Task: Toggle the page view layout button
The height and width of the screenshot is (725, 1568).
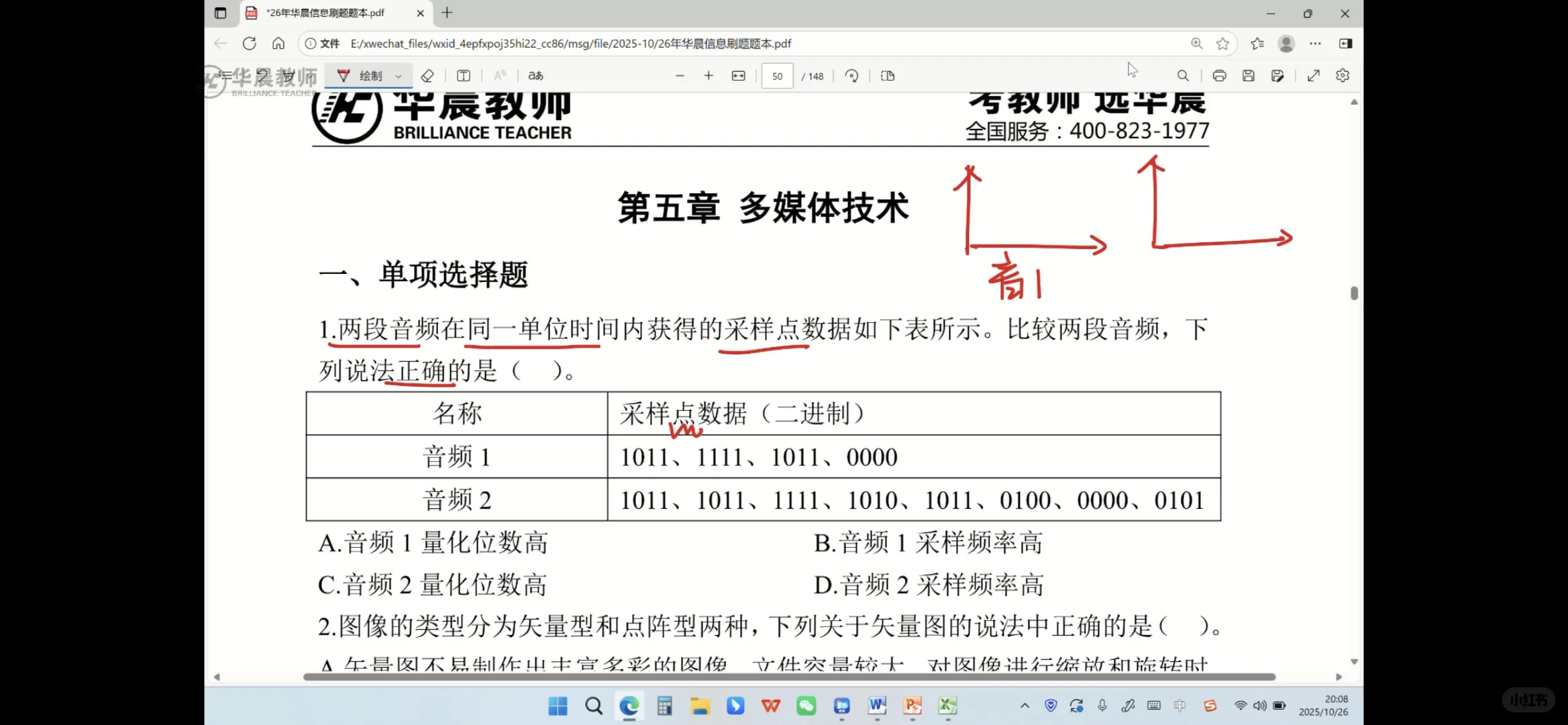Action: (x=888, y=76)
